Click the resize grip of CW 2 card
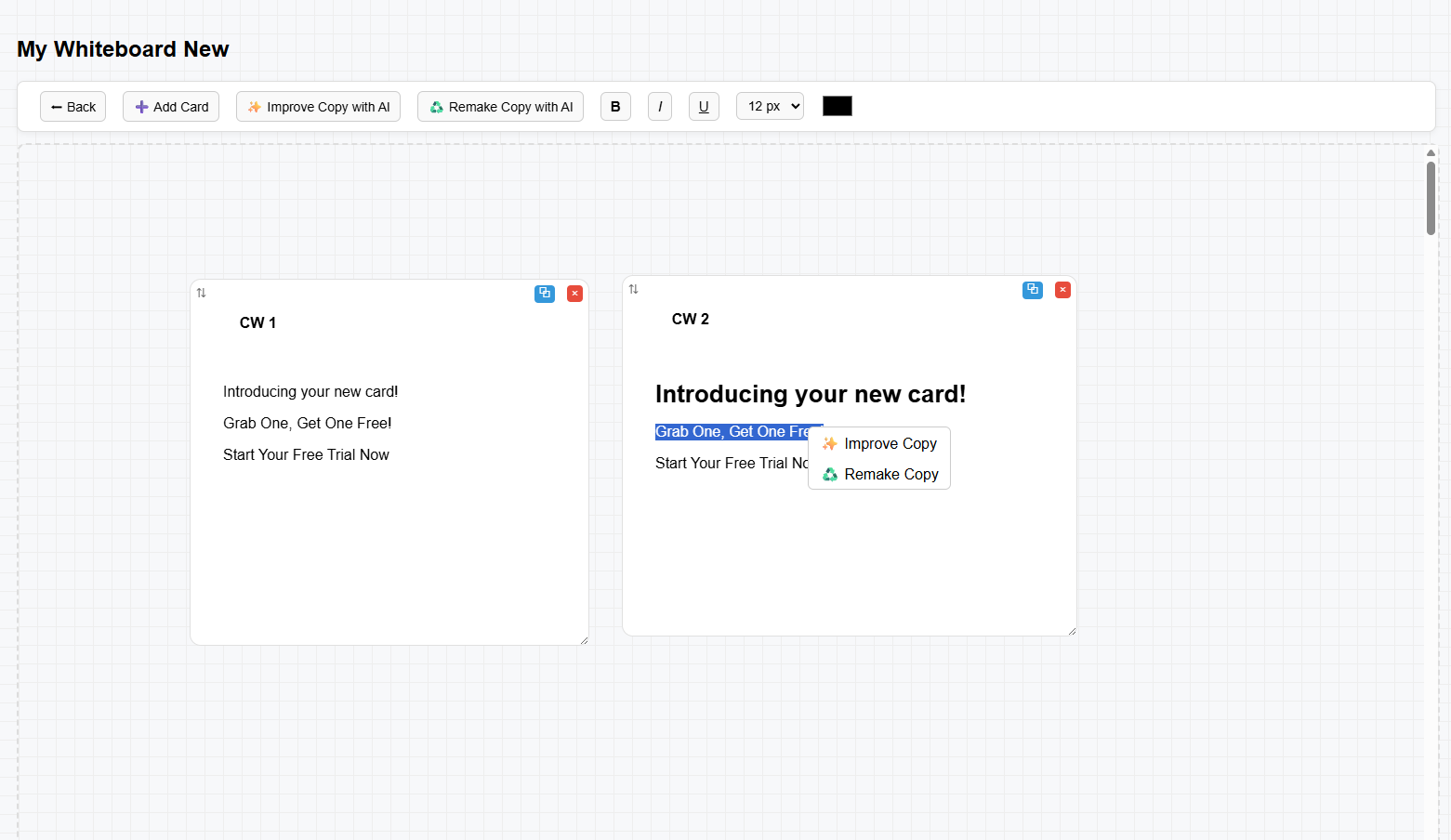Viewport: 1451px width, 840px height. point(1072,631)
